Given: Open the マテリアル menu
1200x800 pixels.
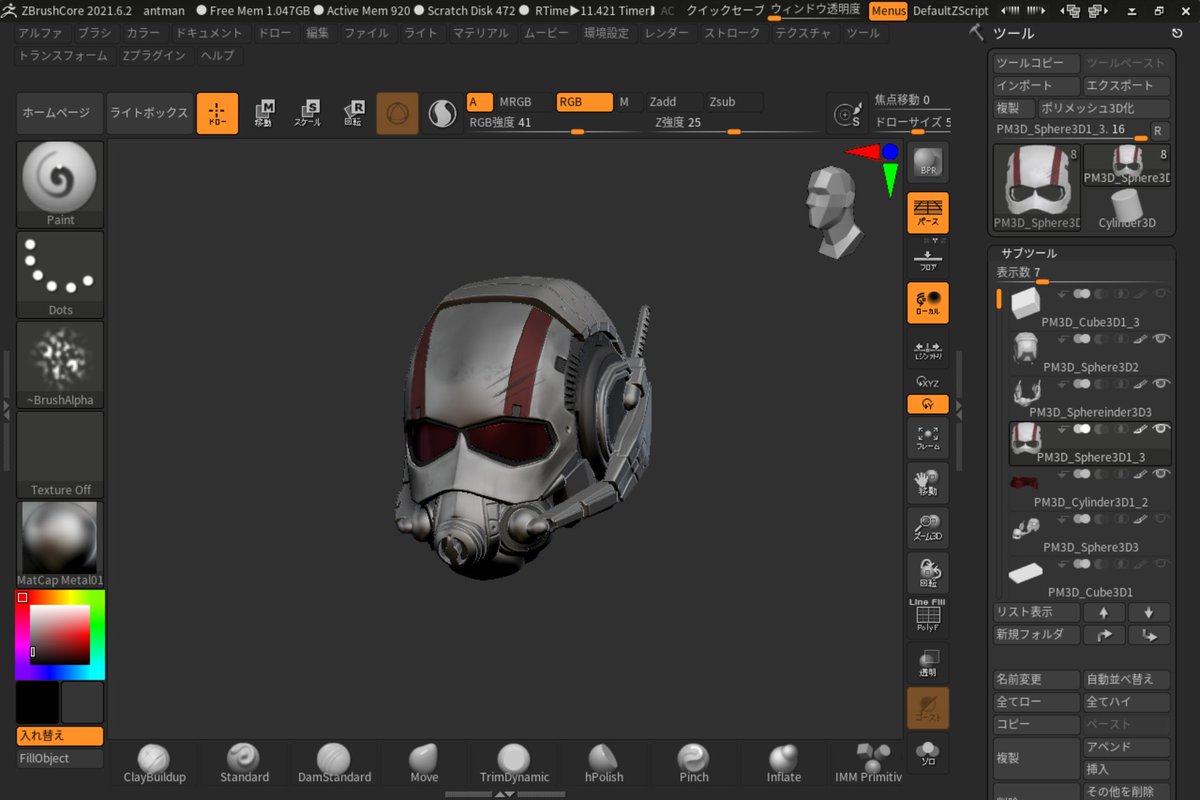Looking at the screenshot, I should (480, 33).
